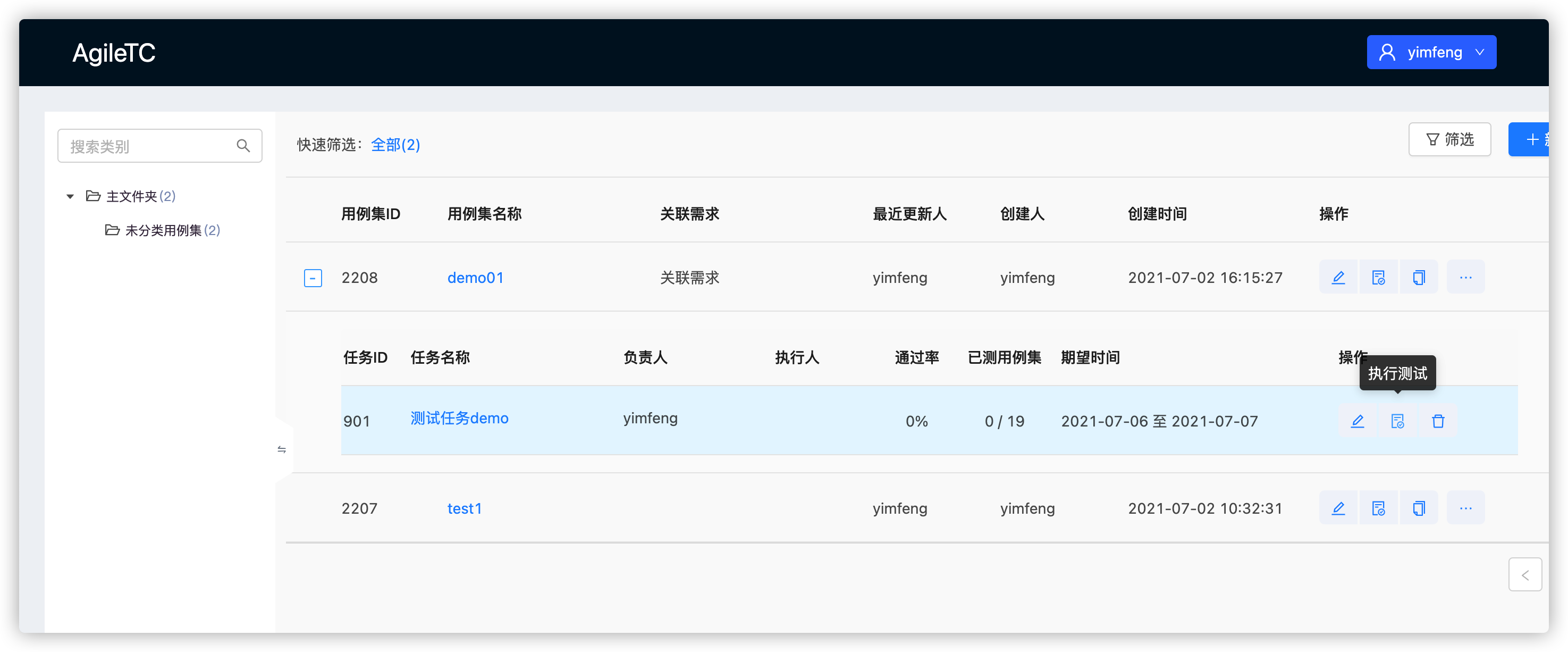Screen dimensions: 1568x652
Task: Click ID cell 2207
Action: (360, 509)
